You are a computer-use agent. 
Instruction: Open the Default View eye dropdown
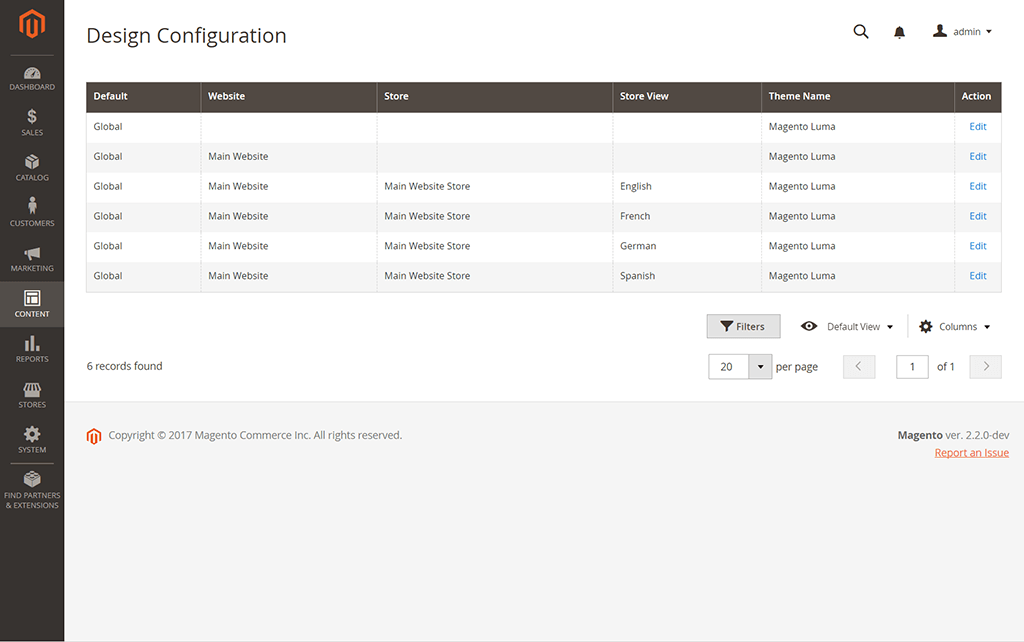point(846,326)
